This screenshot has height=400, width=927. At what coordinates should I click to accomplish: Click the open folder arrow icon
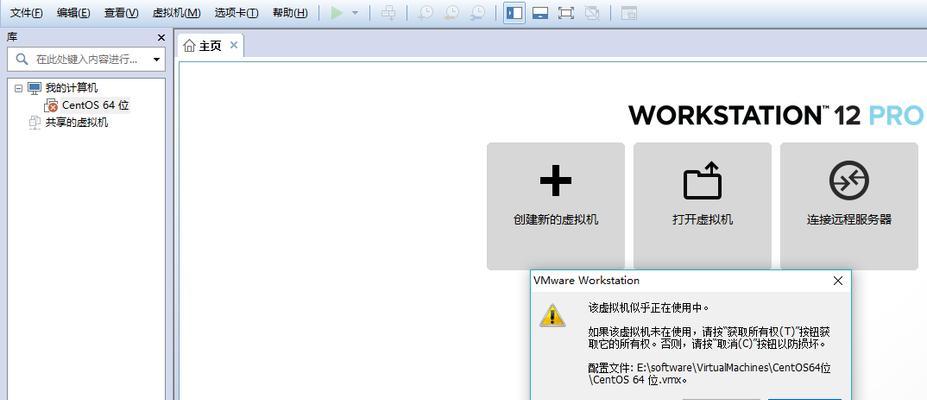[x=702, y=180]
